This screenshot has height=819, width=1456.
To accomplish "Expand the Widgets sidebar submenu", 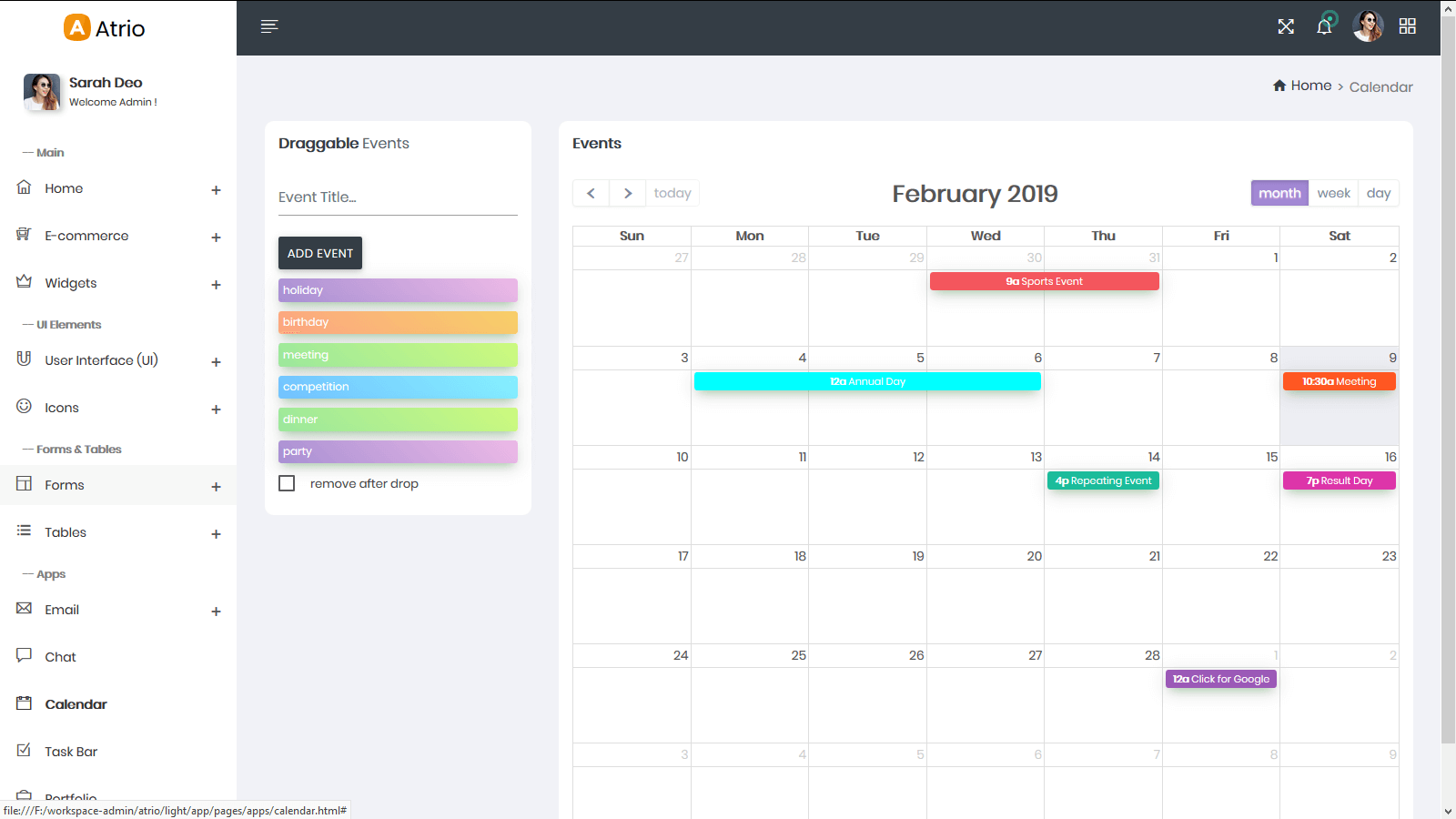I will click(x=216, y=285).
